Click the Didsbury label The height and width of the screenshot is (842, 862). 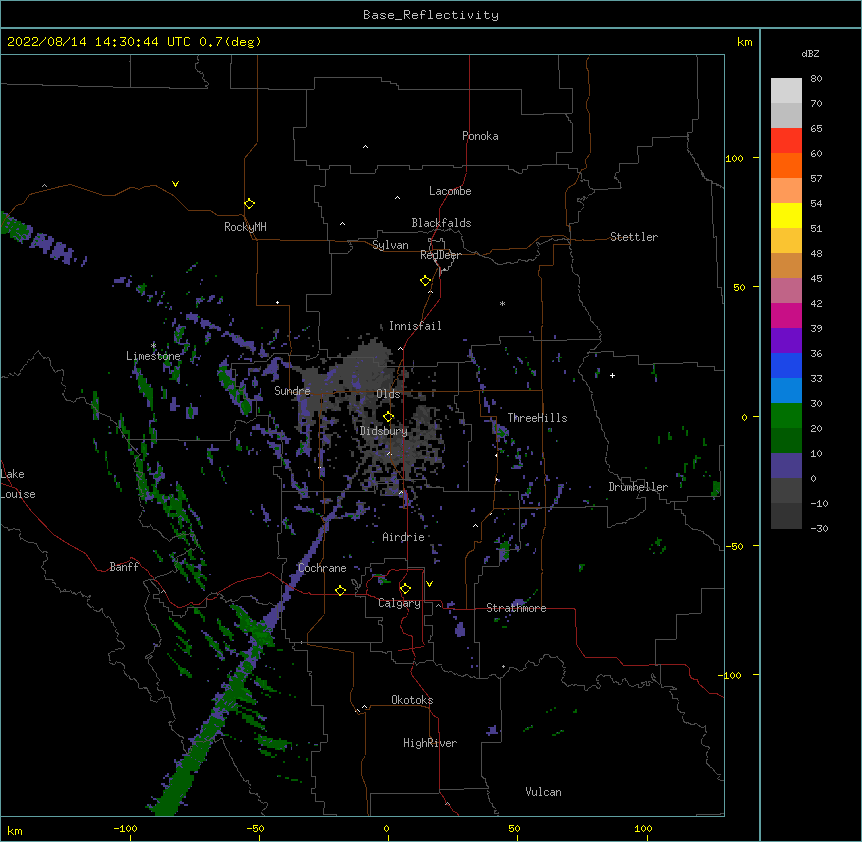(384, 431)
